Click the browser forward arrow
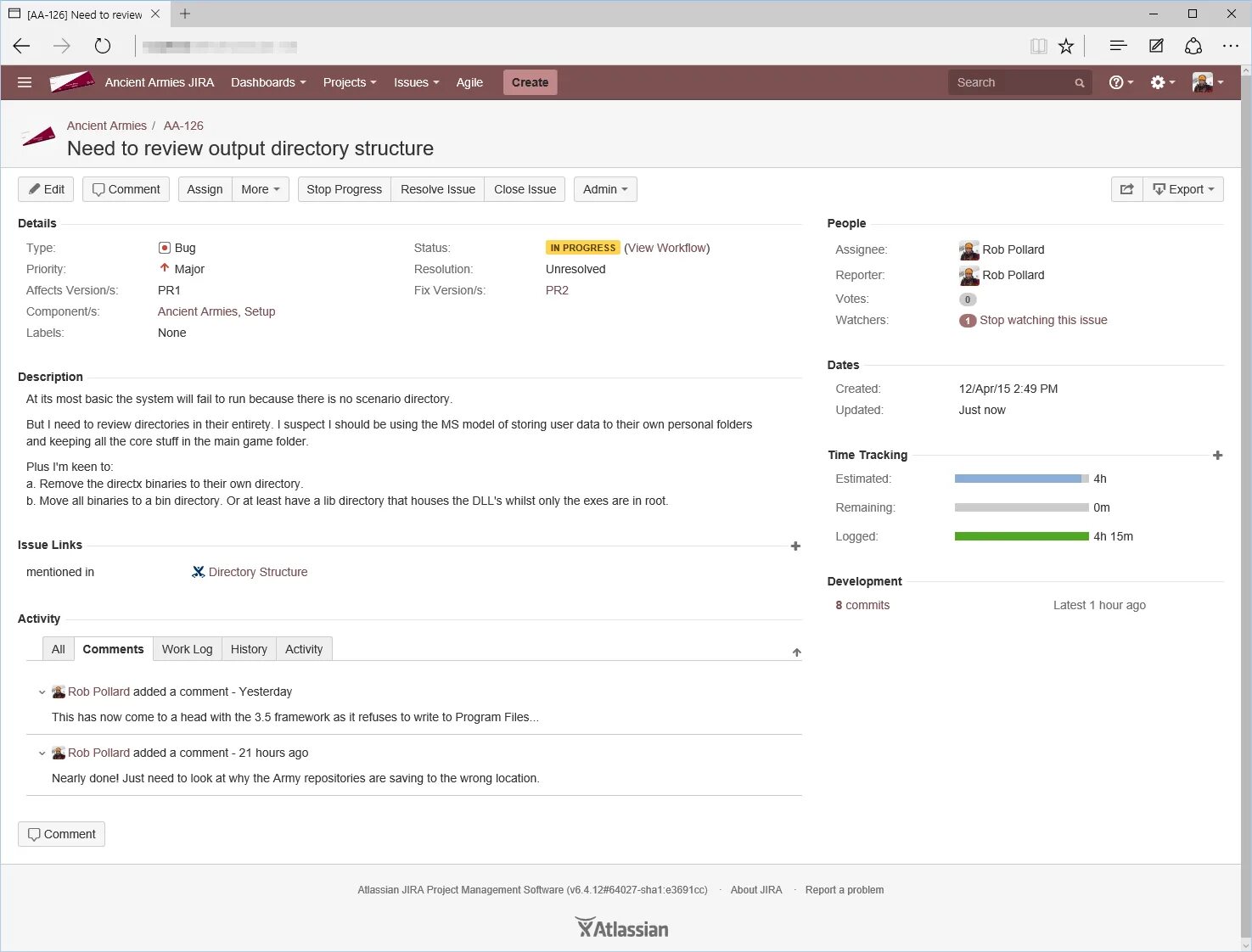This screenshot has height=952, width=1252. tap(62, 46)
